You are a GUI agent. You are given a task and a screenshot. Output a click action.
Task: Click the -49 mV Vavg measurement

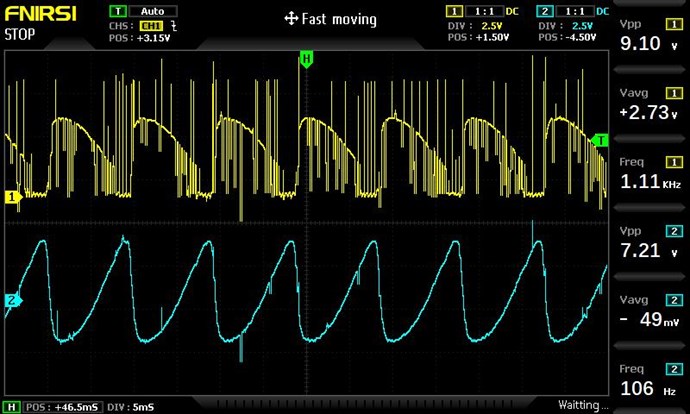(x=650, y=319)
